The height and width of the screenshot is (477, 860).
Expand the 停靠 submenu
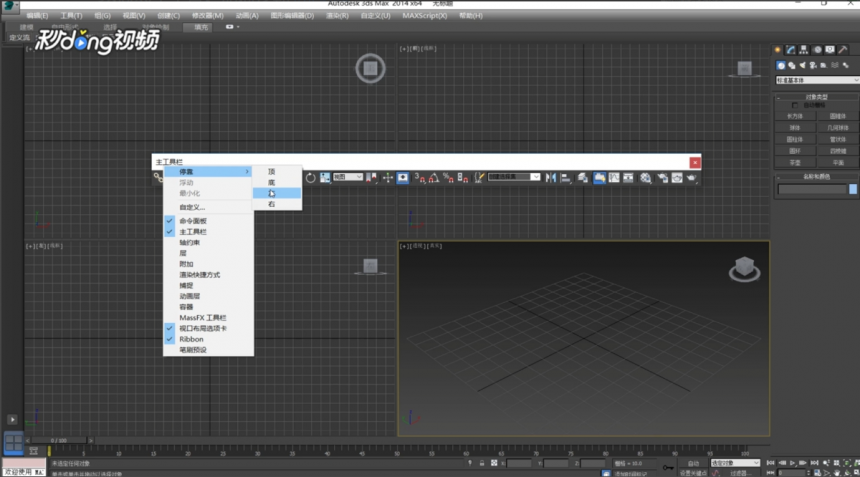pos(208,172)
